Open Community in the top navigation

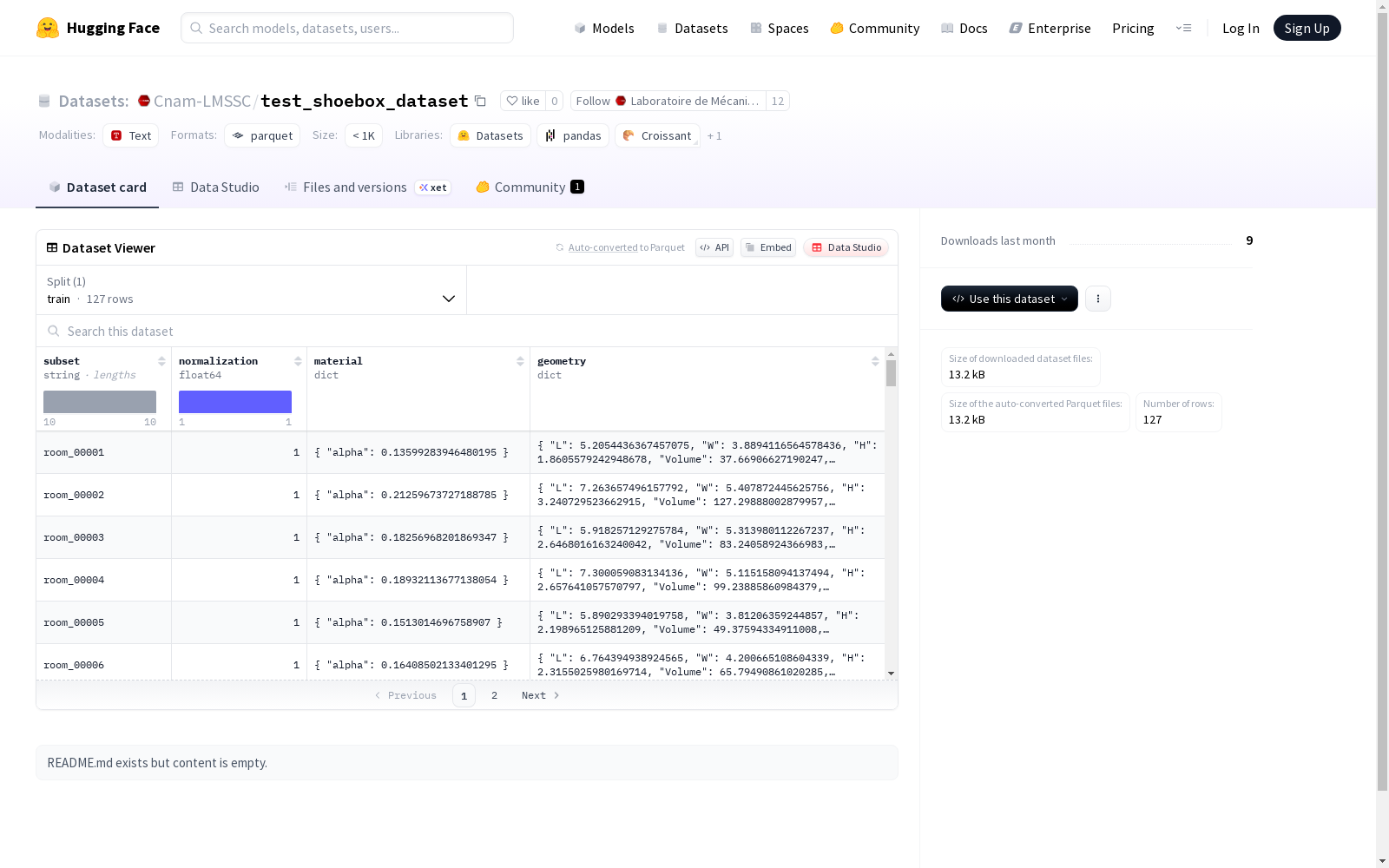click(x=875, y=28)
